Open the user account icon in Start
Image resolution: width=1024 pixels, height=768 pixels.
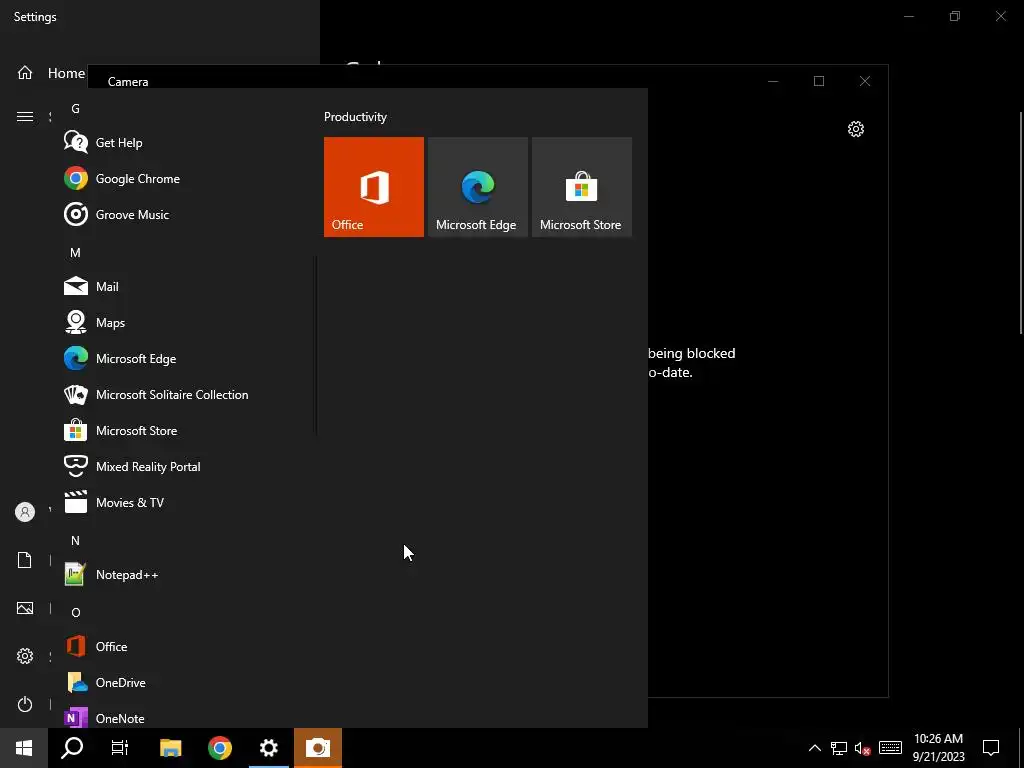(25, 512)
